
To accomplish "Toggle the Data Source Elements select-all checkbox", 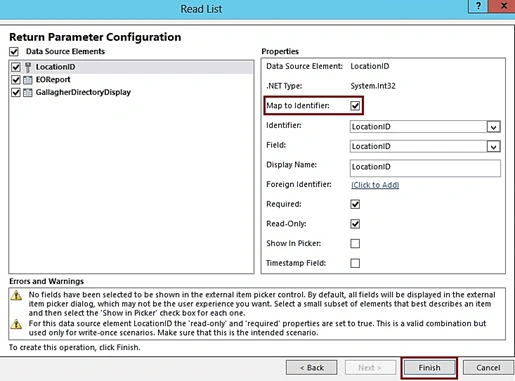I will pos(14,52).
